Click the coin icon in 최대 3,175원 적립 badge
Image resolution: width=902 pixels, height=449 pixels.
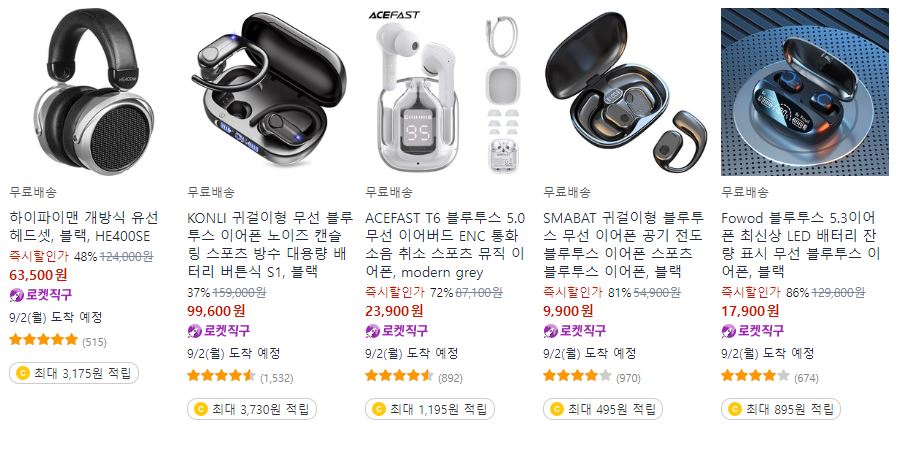click(22, 373)
